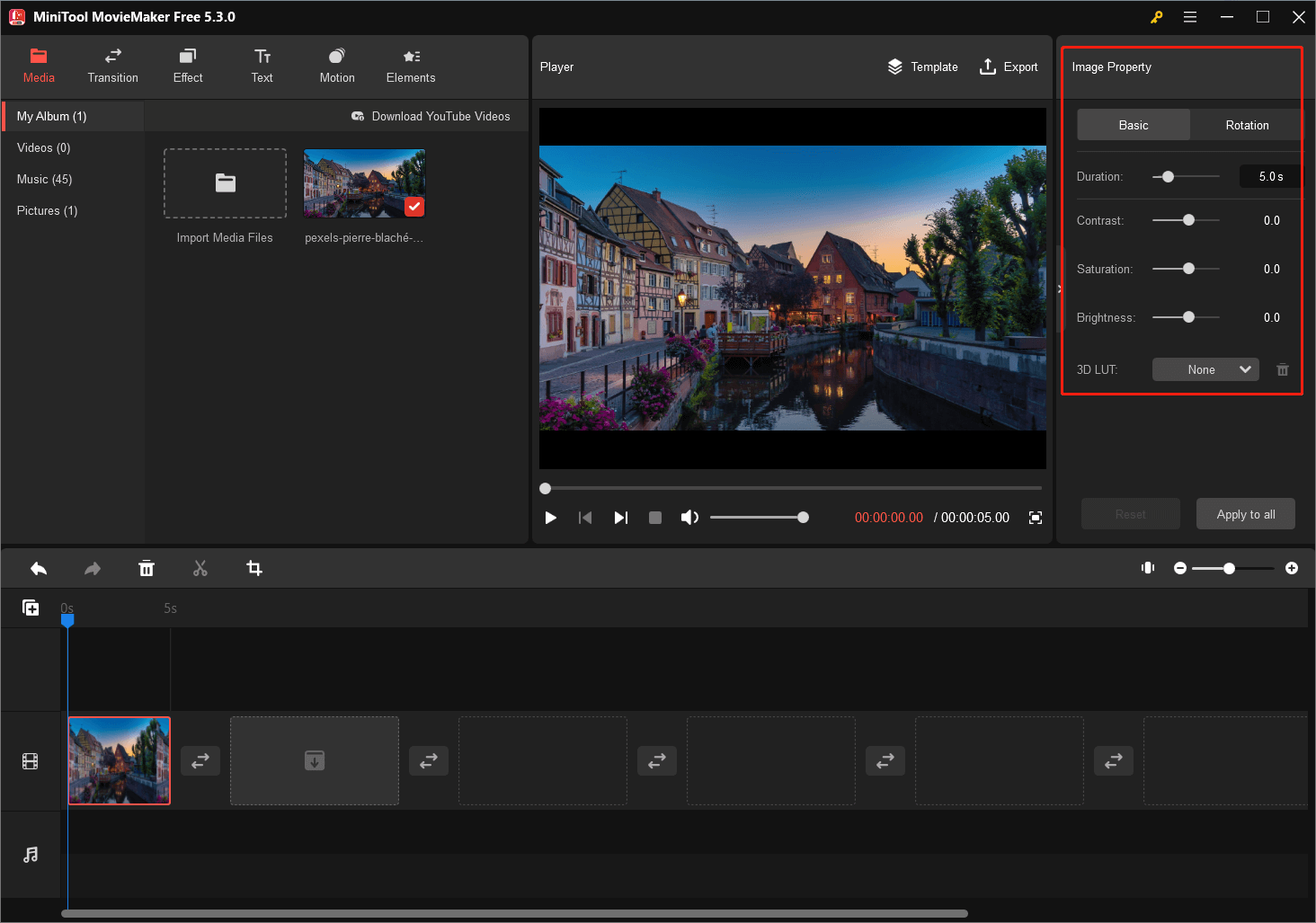
Task: Stop the playback
Action: click(x=655, y=518)
